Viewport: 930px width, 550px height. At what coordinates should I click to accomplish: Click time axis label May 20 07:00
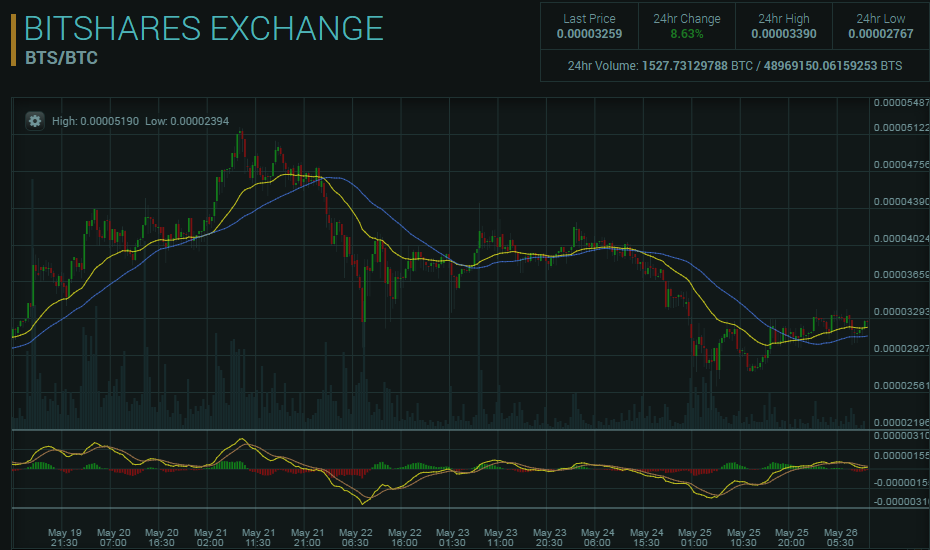point(113,538)
